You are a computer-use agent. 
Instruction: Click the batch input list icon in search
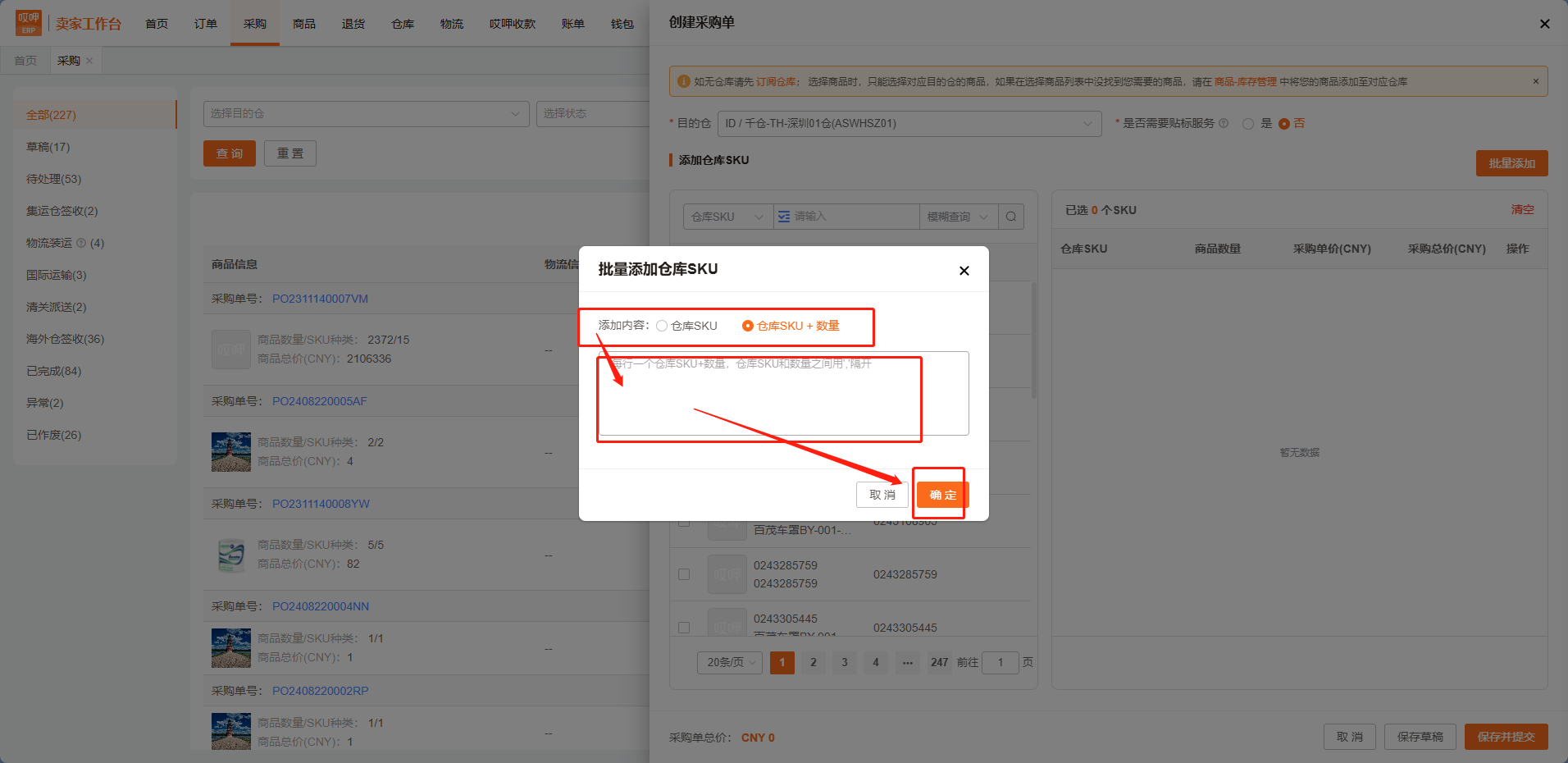coord(784,217)
